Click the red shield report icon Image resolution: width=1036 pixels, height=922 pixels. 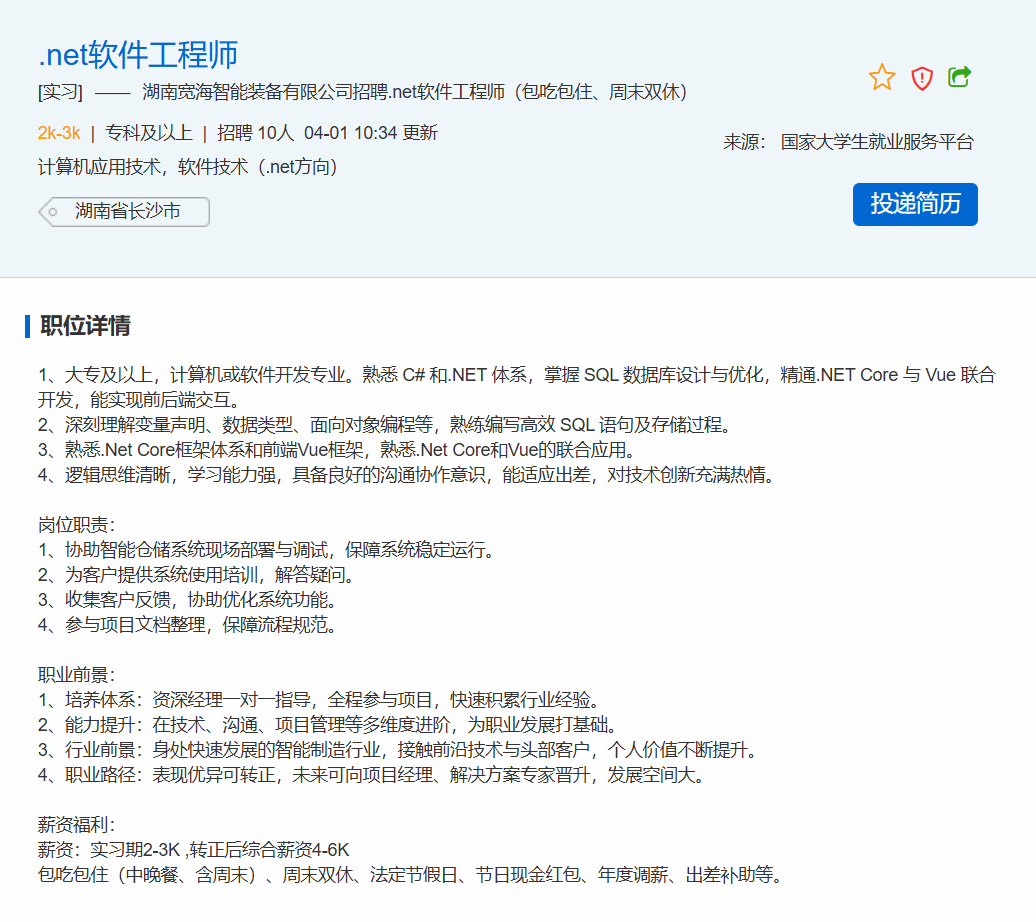(922, 78)
